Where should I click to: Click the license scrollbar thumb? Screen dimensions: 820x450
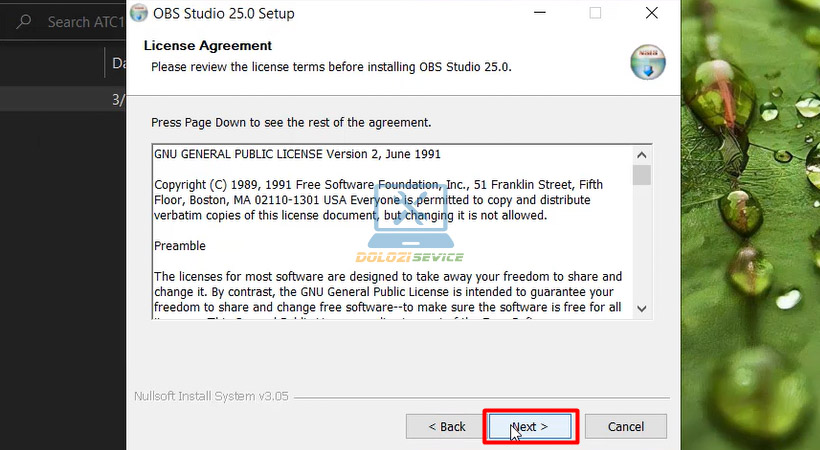(642, 175)
